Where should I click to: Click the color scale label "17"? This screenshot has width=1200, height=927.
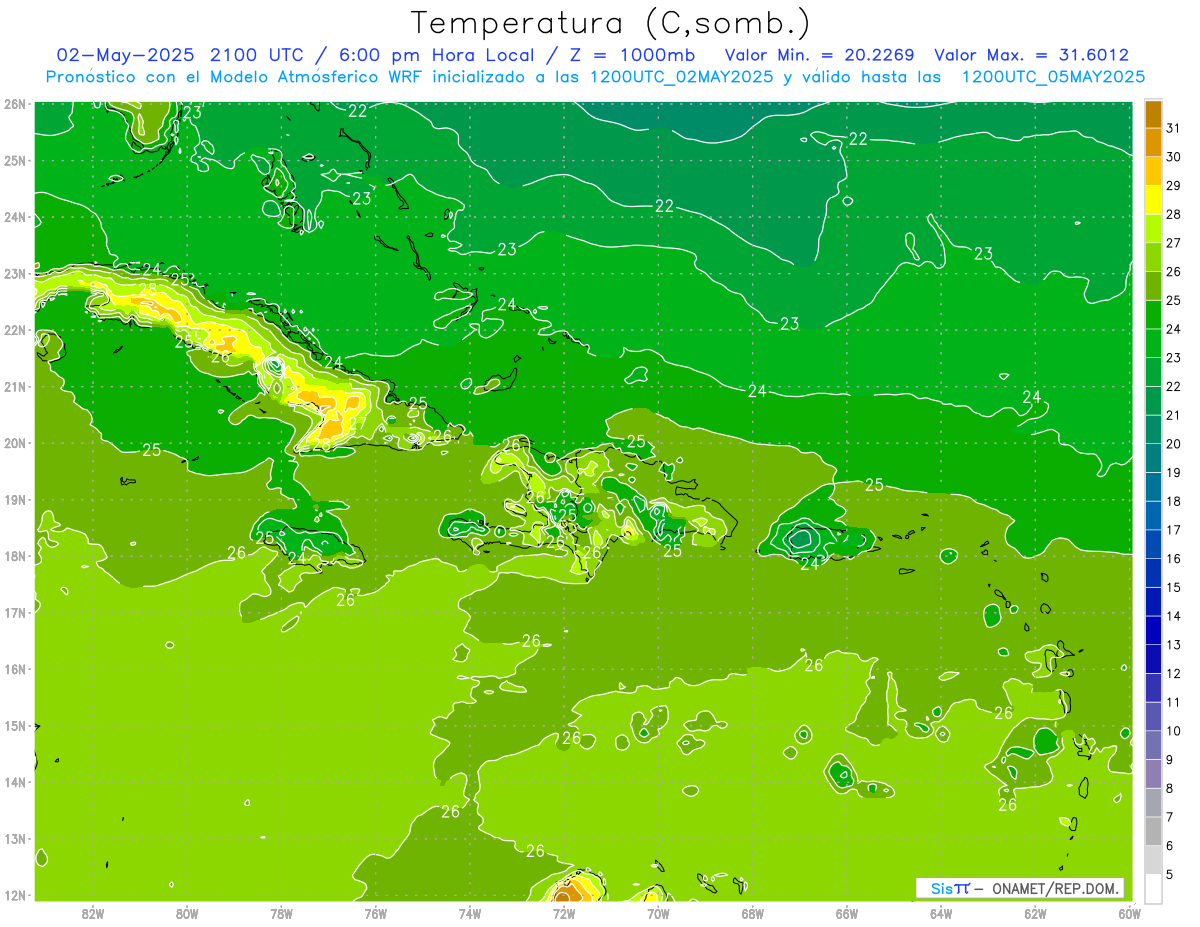(x=1174, y=530)
